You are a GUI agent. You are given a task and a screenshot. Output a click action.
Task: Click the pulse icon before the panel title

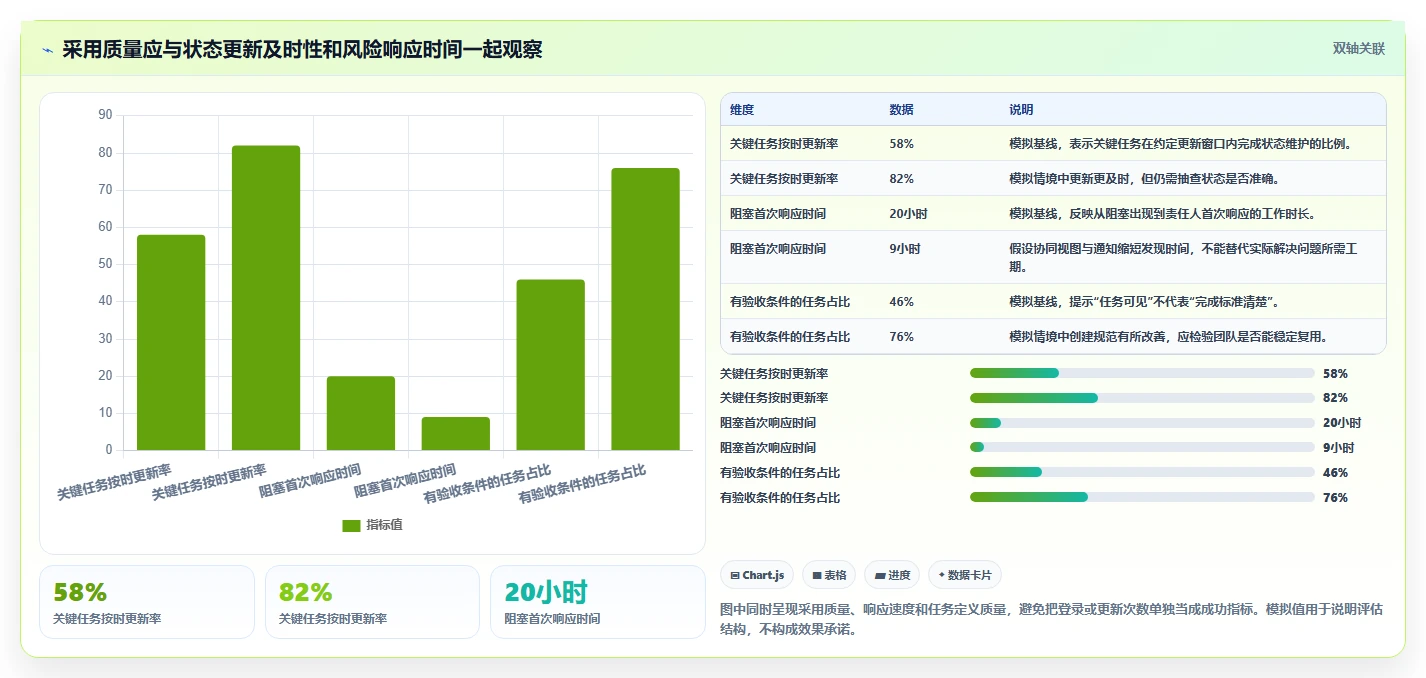(x=48, y=50)
